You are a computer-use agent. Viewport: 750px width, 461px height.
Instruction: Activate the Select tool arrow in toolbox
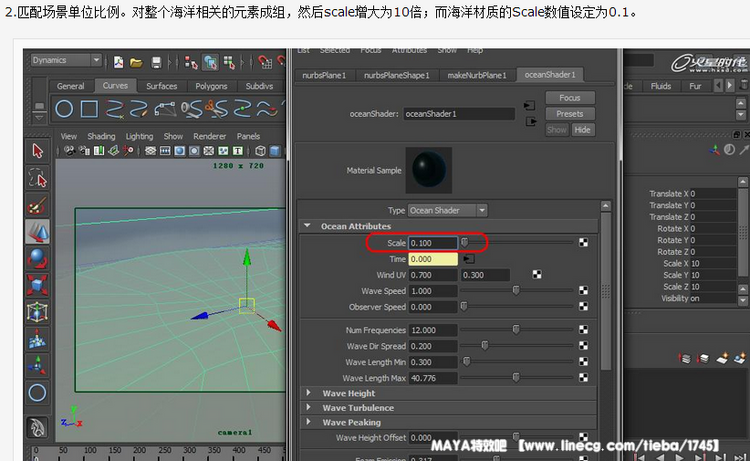tap(37, 151)
